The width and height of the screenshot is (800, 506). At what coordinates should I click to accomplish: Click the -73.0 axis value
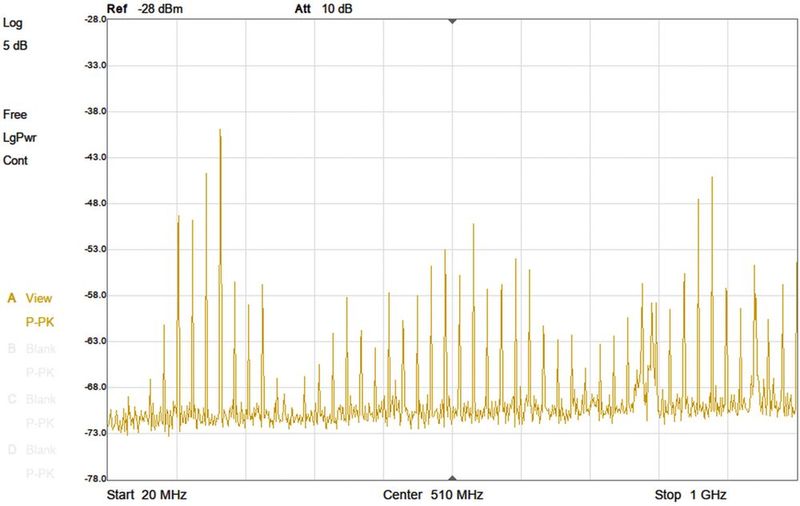[x=95, y=433]
